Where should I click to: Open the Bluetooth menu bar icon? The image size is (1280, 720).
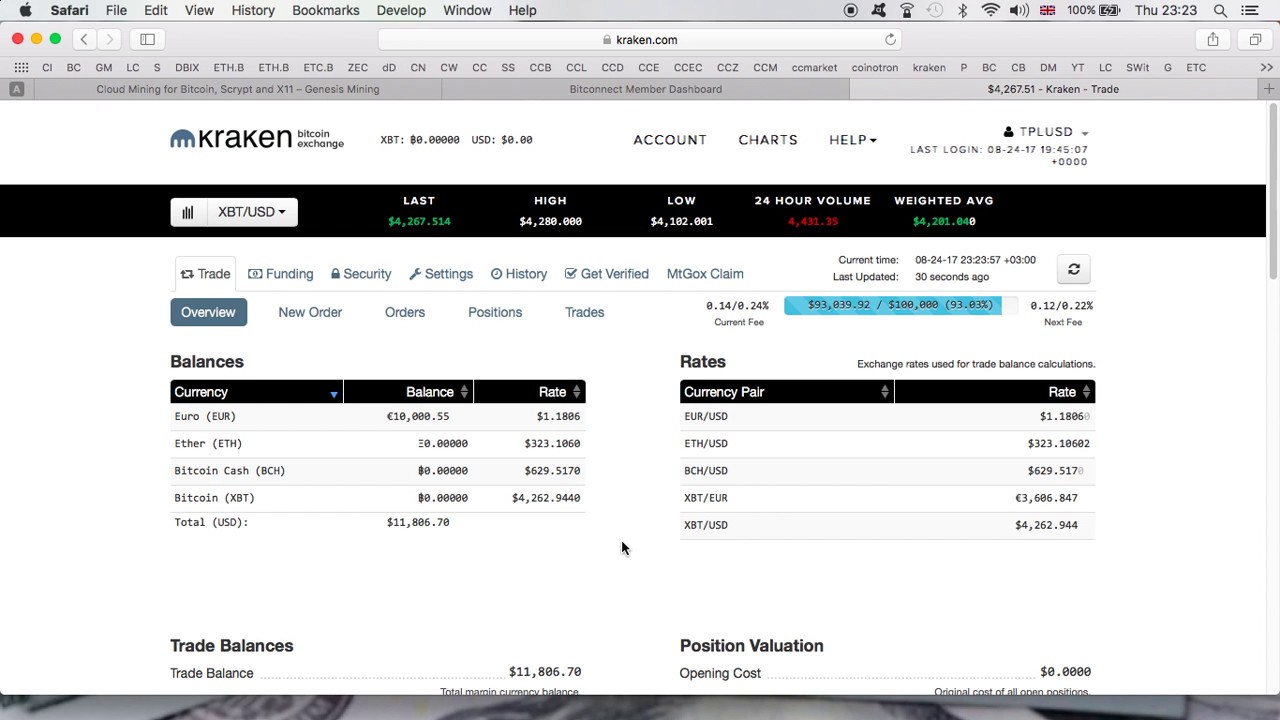[x=963, y=10]
